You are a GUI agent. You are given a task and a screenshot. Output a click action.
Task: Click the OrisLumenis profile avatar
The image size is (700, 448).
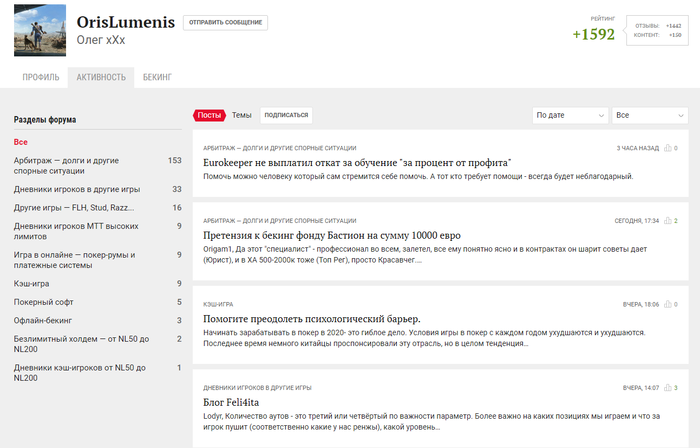click(x=40, y=30)
